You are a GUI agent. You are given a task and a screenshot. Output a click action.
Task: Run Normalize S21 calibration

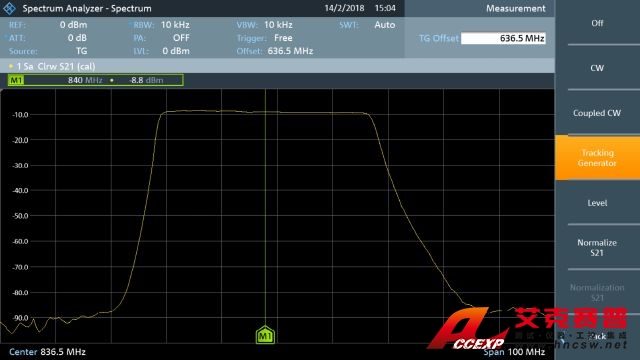(597, 248)
